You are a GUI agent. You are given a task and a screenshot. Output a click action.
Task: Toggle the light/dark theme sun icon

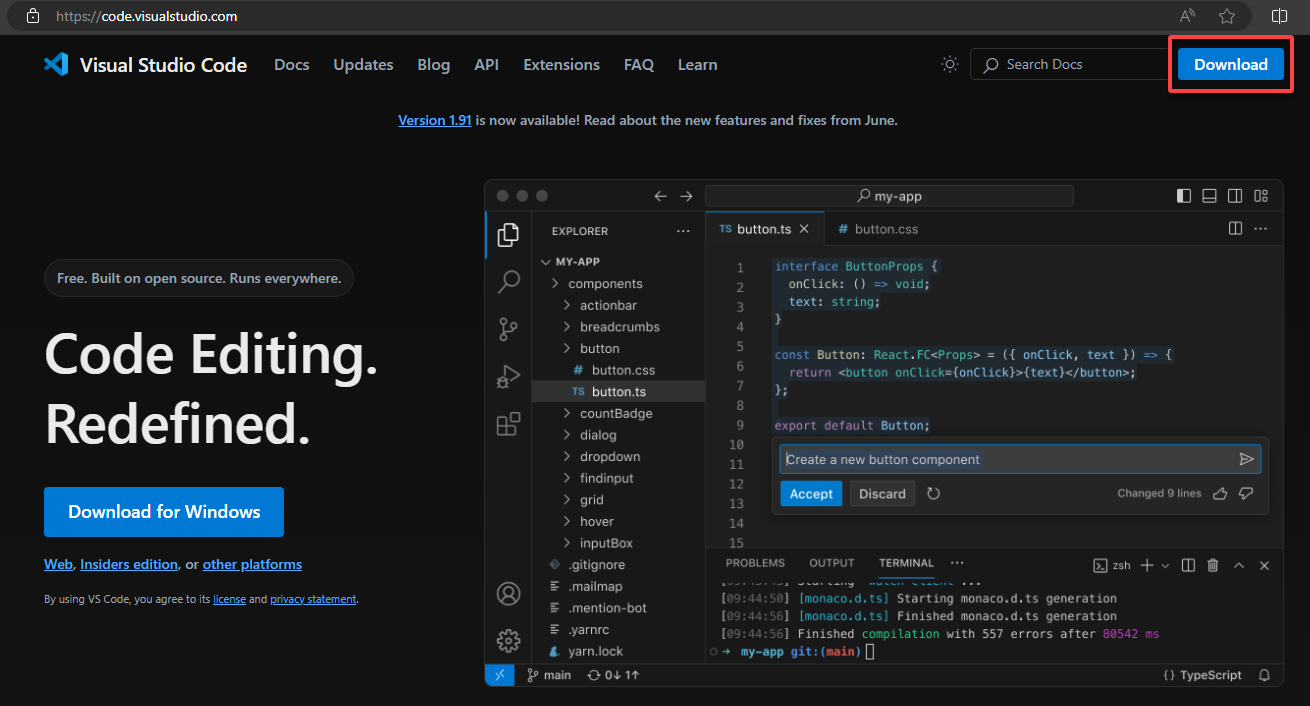click(x=949, y=64)
